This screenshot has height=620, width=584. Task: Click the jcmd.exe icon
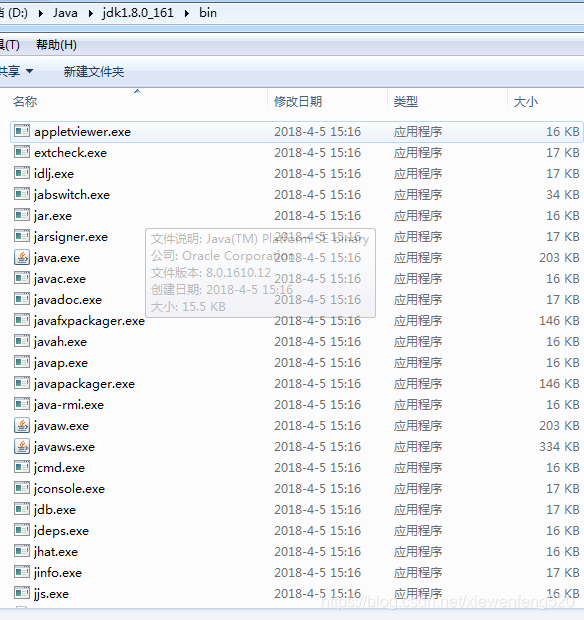pyautogui.click(x=22, y=467)
